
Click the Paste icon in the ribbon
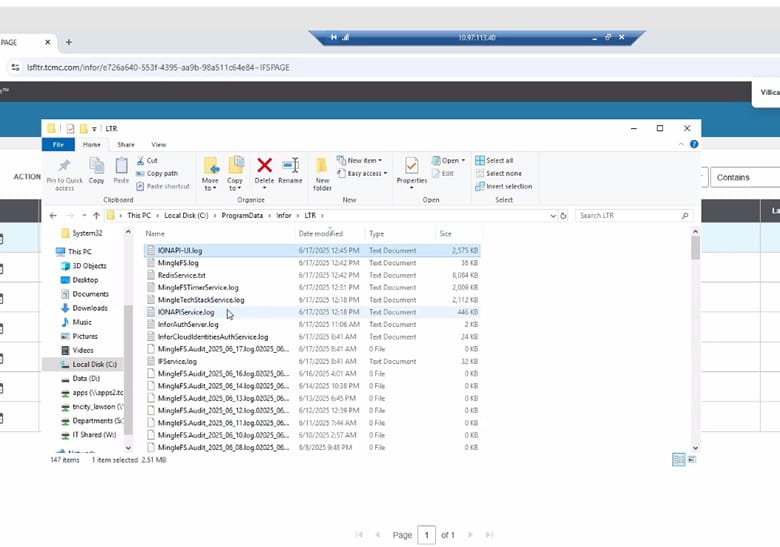121,166
